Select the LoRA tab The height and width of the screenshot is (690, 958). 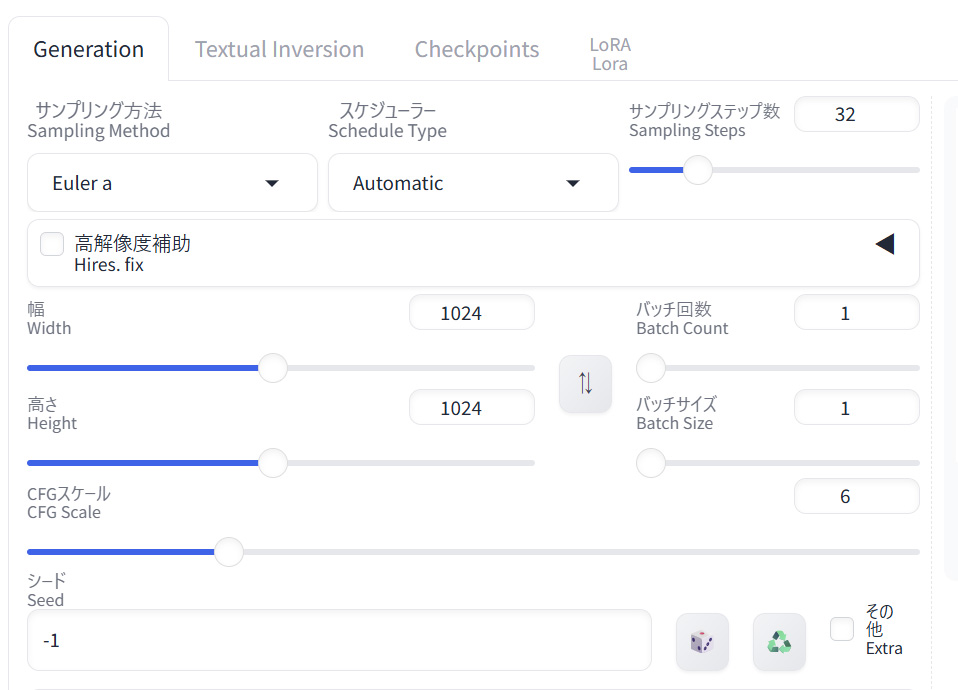tap(610, 54)
